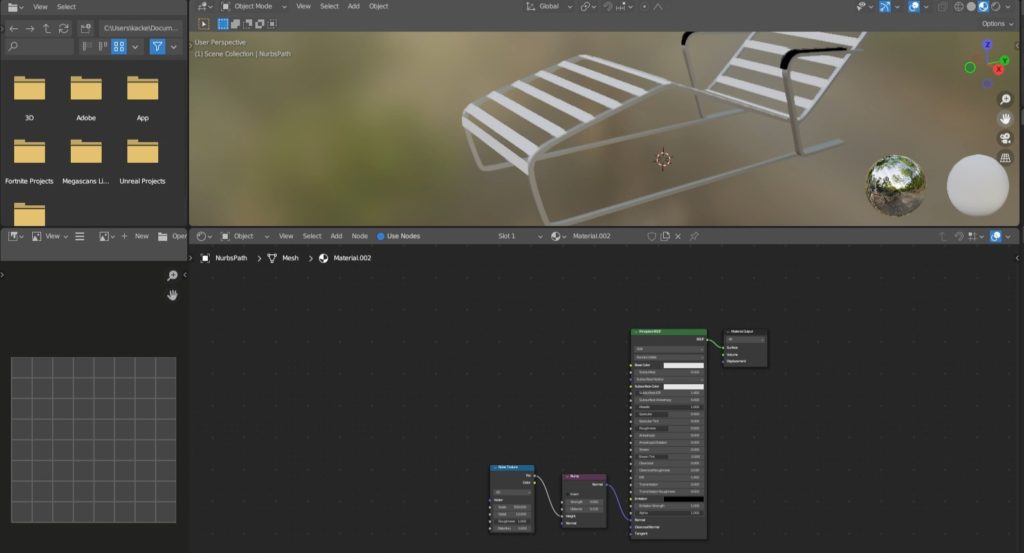Refresh the file browser listing

click(64, 28)
